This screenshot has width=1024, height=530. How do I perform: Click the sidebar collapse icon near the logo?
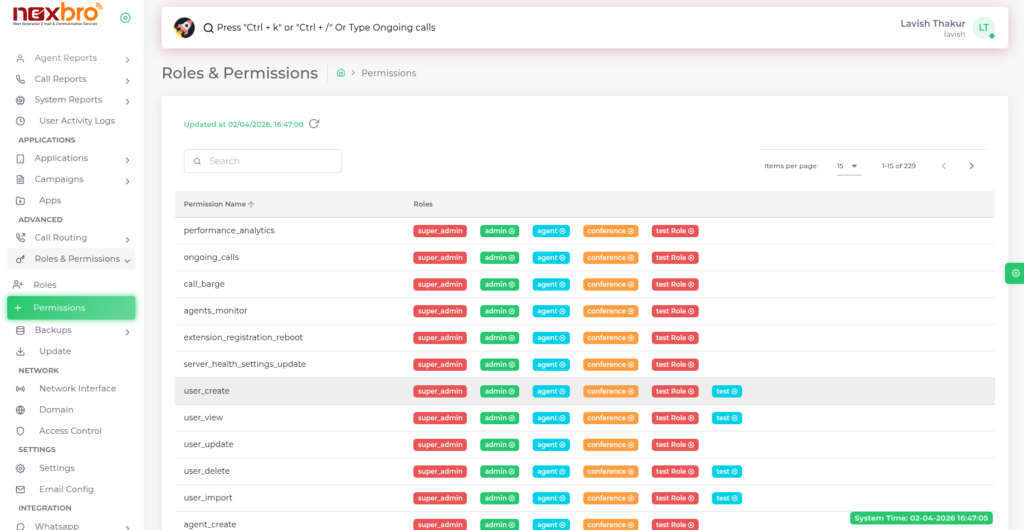(x=125, y=18)
